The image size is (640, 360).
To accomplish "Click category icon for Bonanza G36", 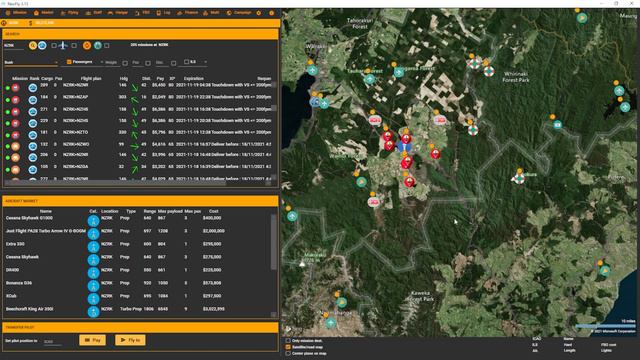I will (x=93, y=286).
